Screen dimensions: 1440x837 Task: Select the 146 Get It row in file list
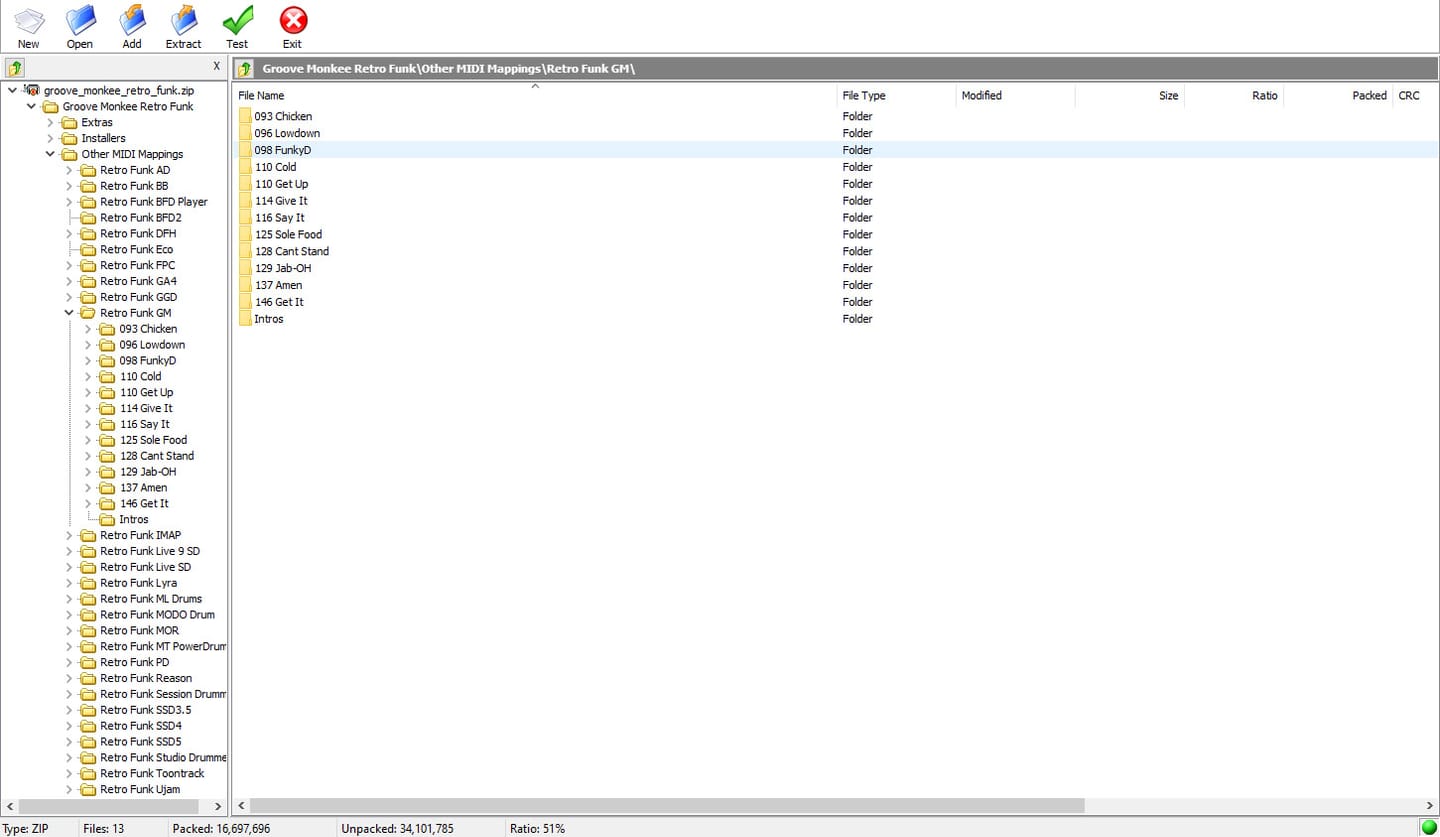(x=835, y=302)
